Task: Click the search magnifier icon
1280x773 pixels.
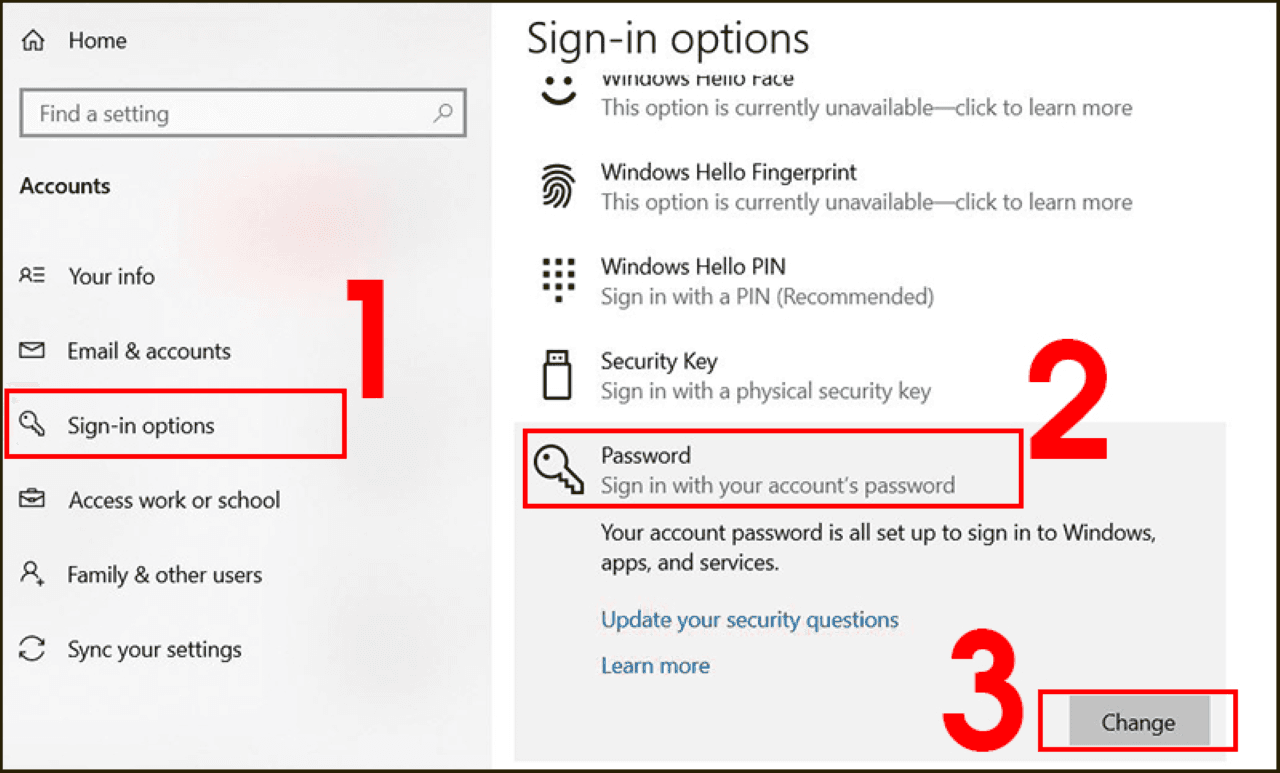Action: tap(443, 114)
